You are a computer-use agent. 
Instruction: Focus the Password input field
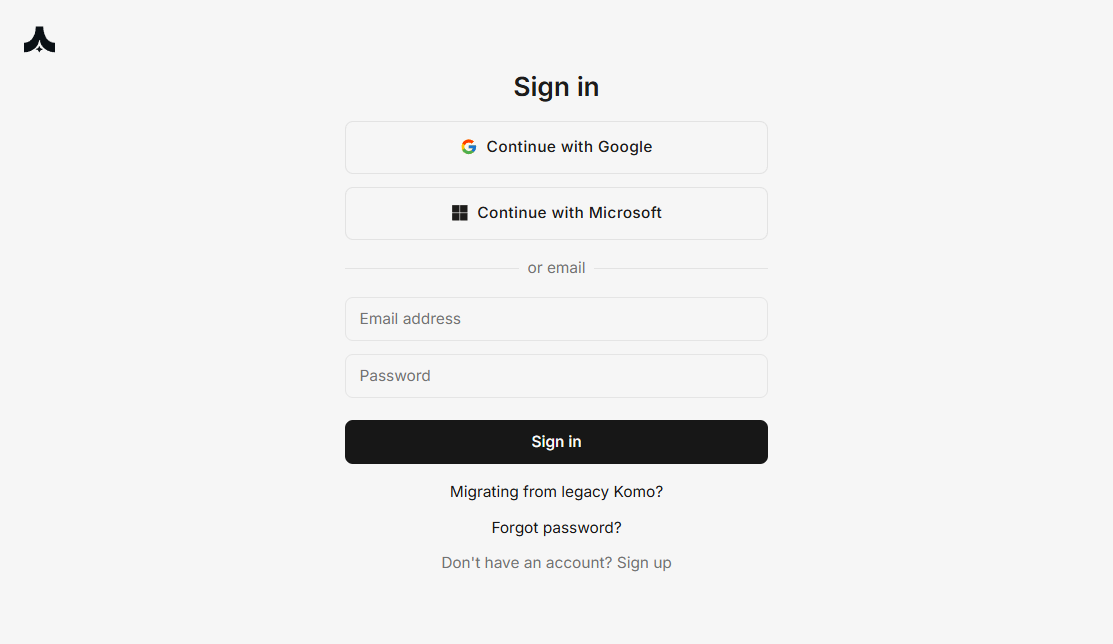point(556,376)
